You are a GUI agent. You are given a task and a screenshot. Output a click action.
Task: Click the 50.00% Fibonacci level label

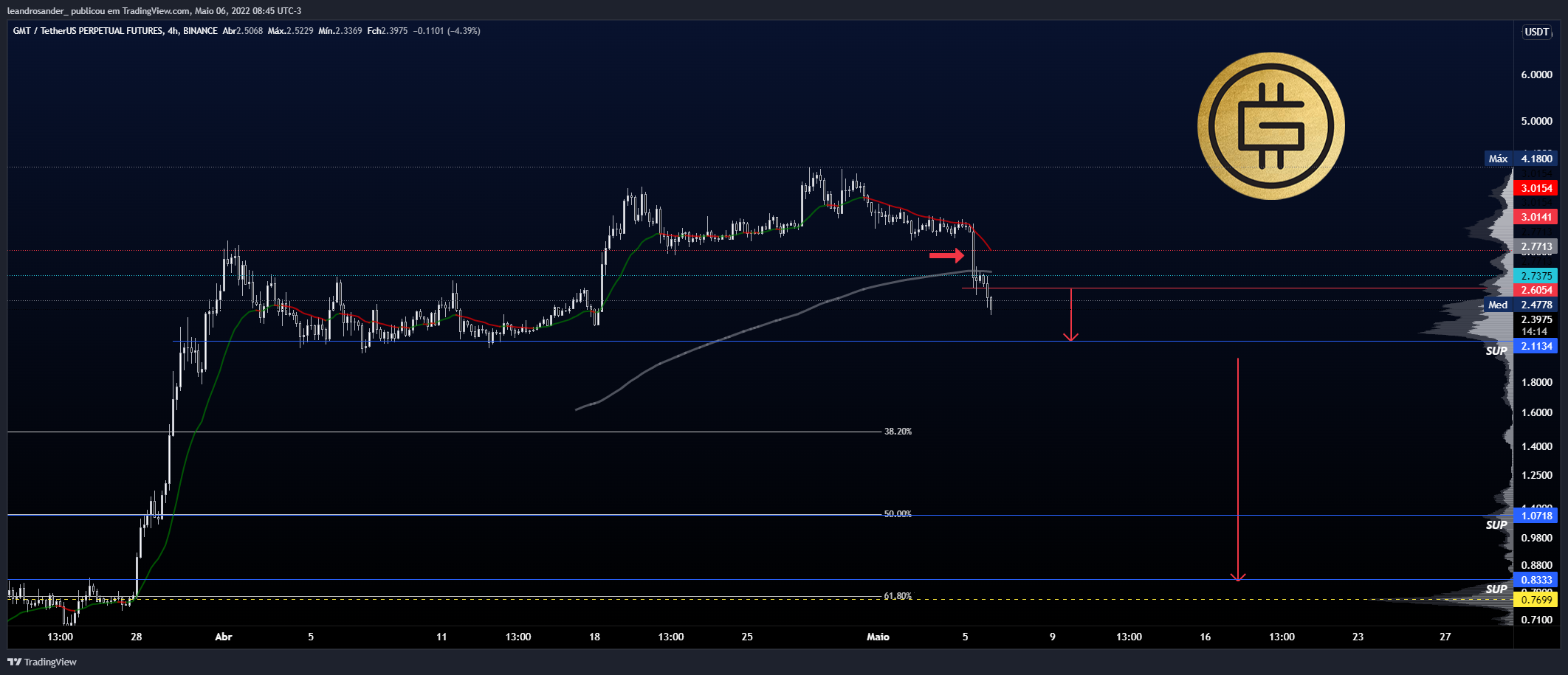pos(898,514)
